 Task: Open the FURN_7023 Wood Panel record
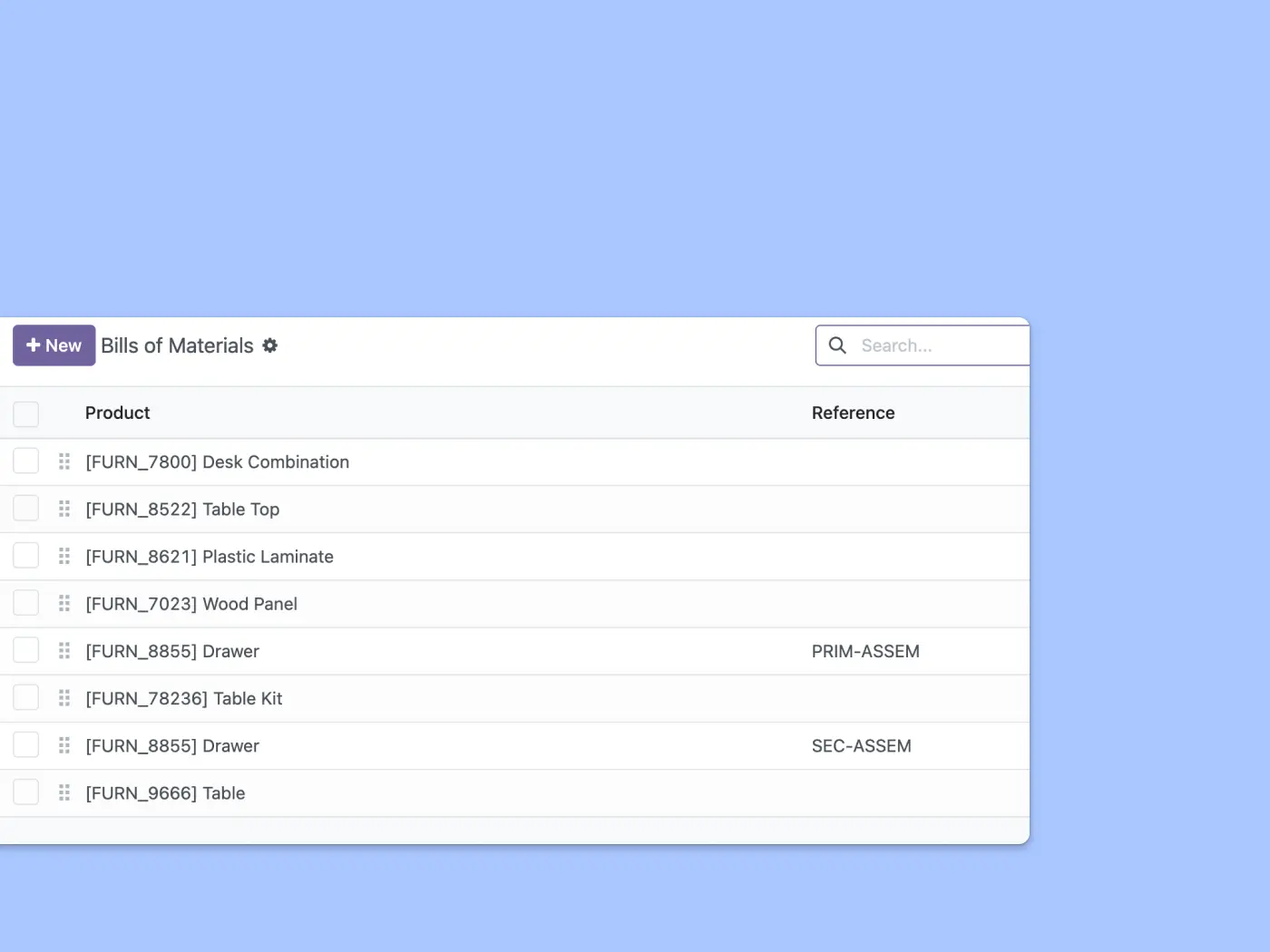pyautogui.click(x=191, y=604)
